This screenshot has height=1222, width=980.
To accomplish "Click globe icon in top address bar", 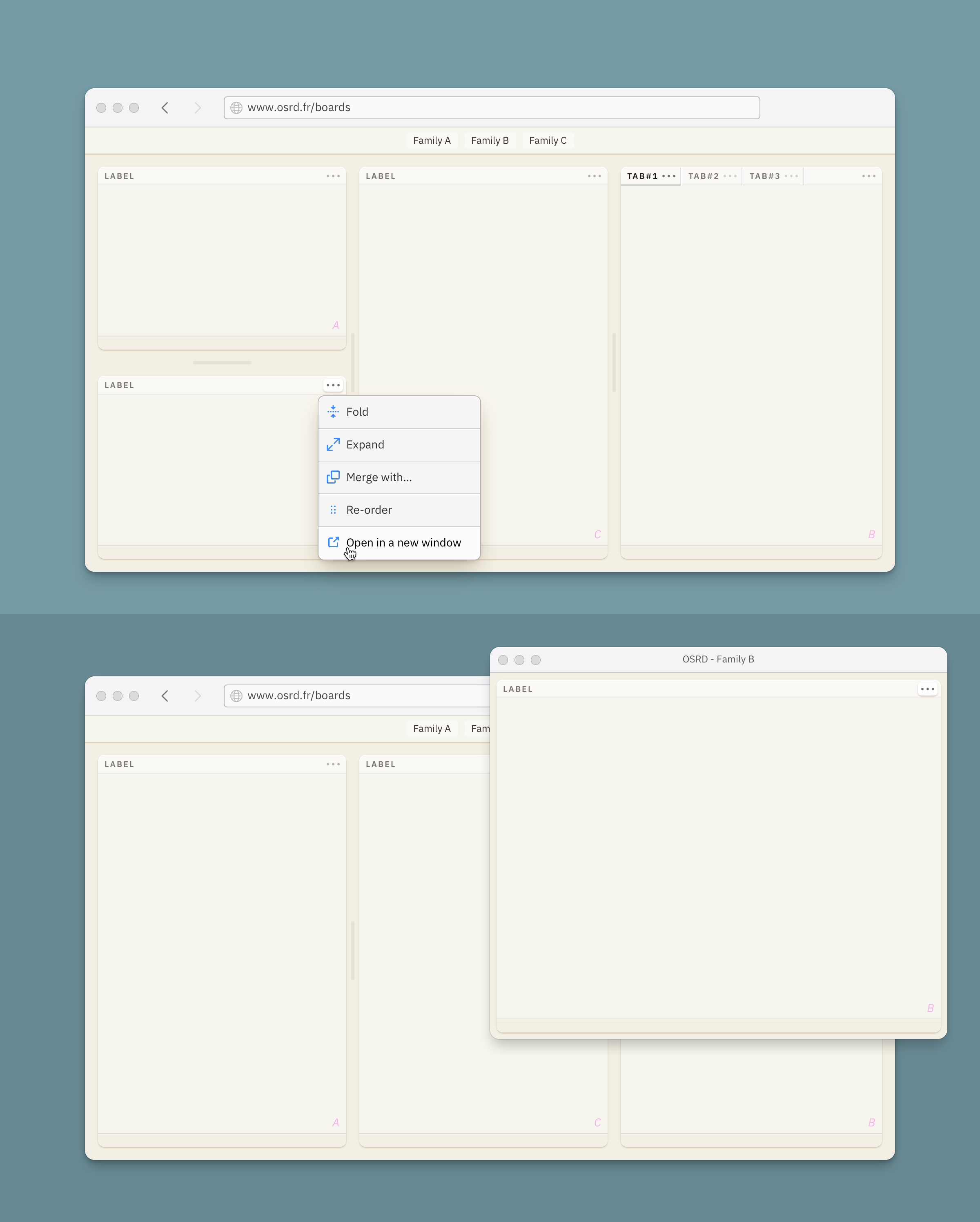I will tap(236, 108).
